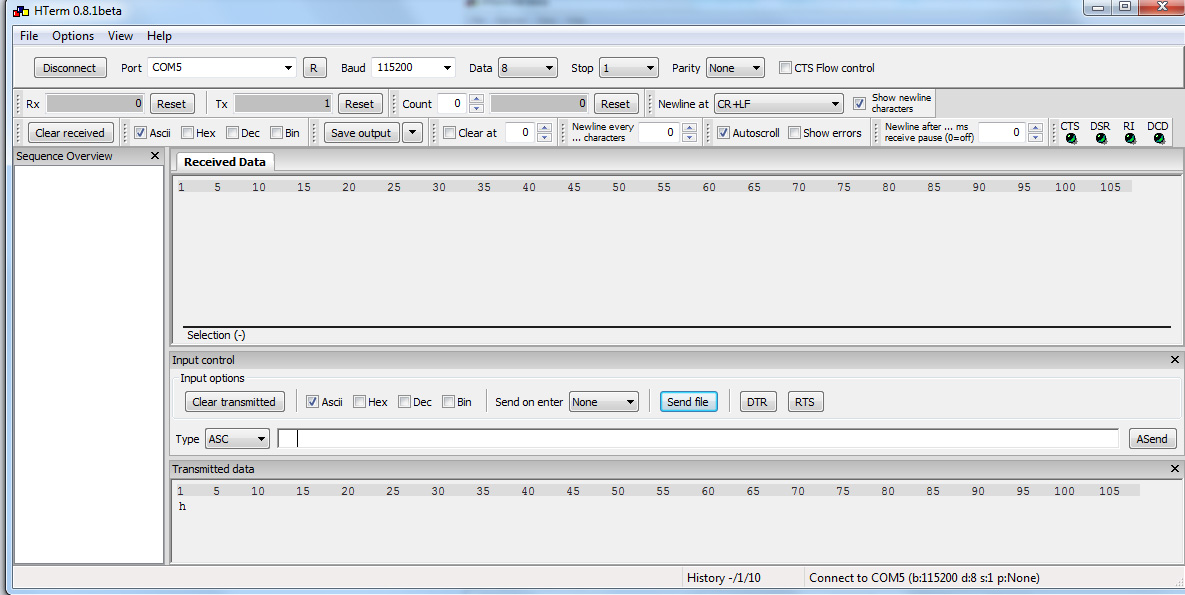
Task: Click the Send file button
Action: (688, 402)
